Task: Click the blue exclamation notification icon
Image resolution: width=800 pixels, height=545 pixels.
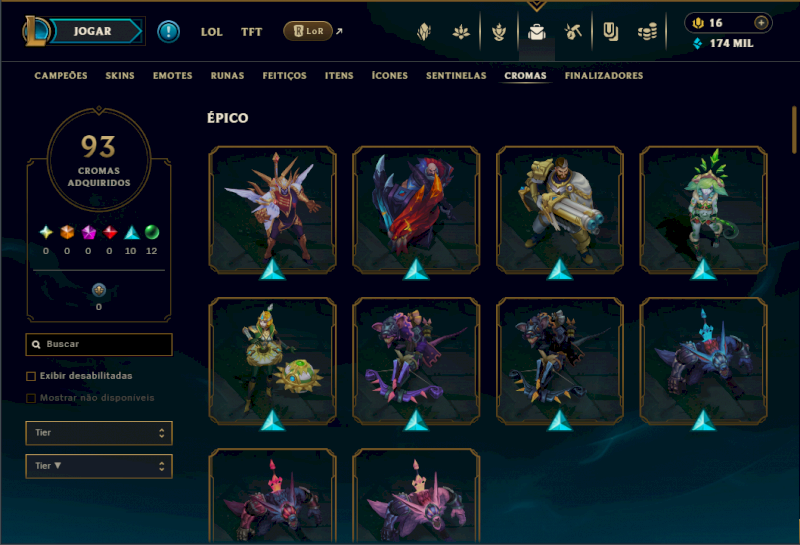Action: (x=168, y=32)
